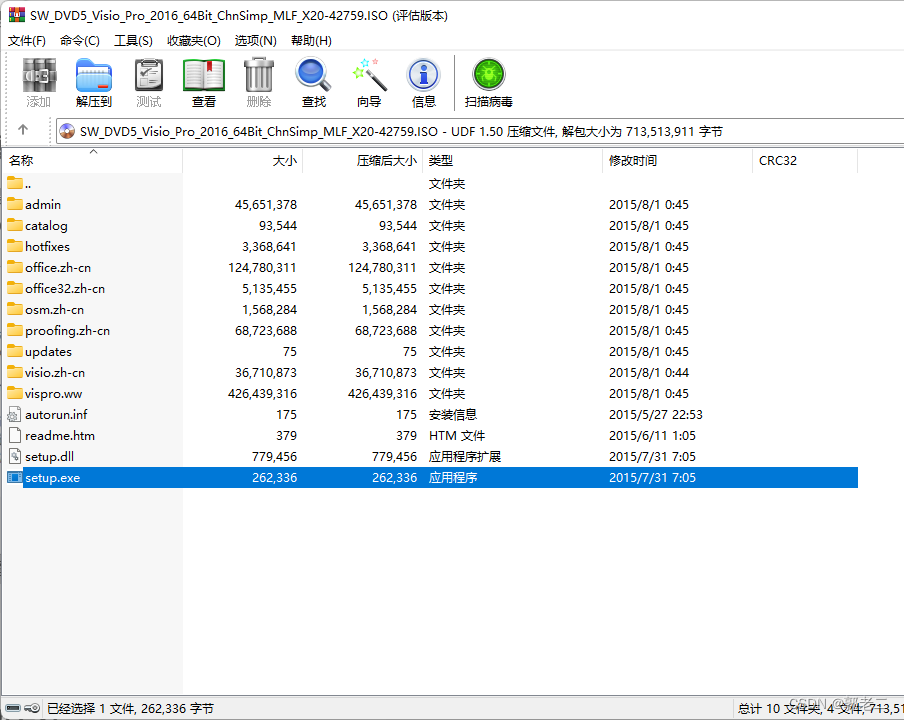This screenshot has width=904, height=720.
Task: Select the office.zh-cn folder icon
Action: pyautogui.click(x=14, y=267)
